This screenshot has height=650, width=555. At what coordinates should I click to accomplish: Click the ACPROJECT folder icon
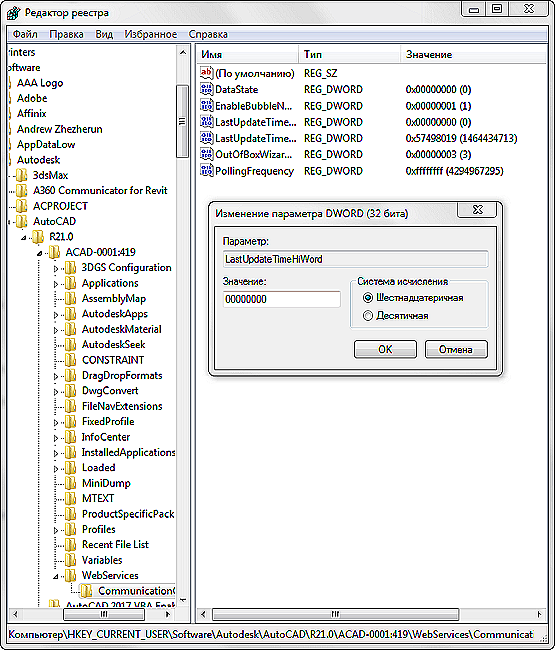[22, 206]
